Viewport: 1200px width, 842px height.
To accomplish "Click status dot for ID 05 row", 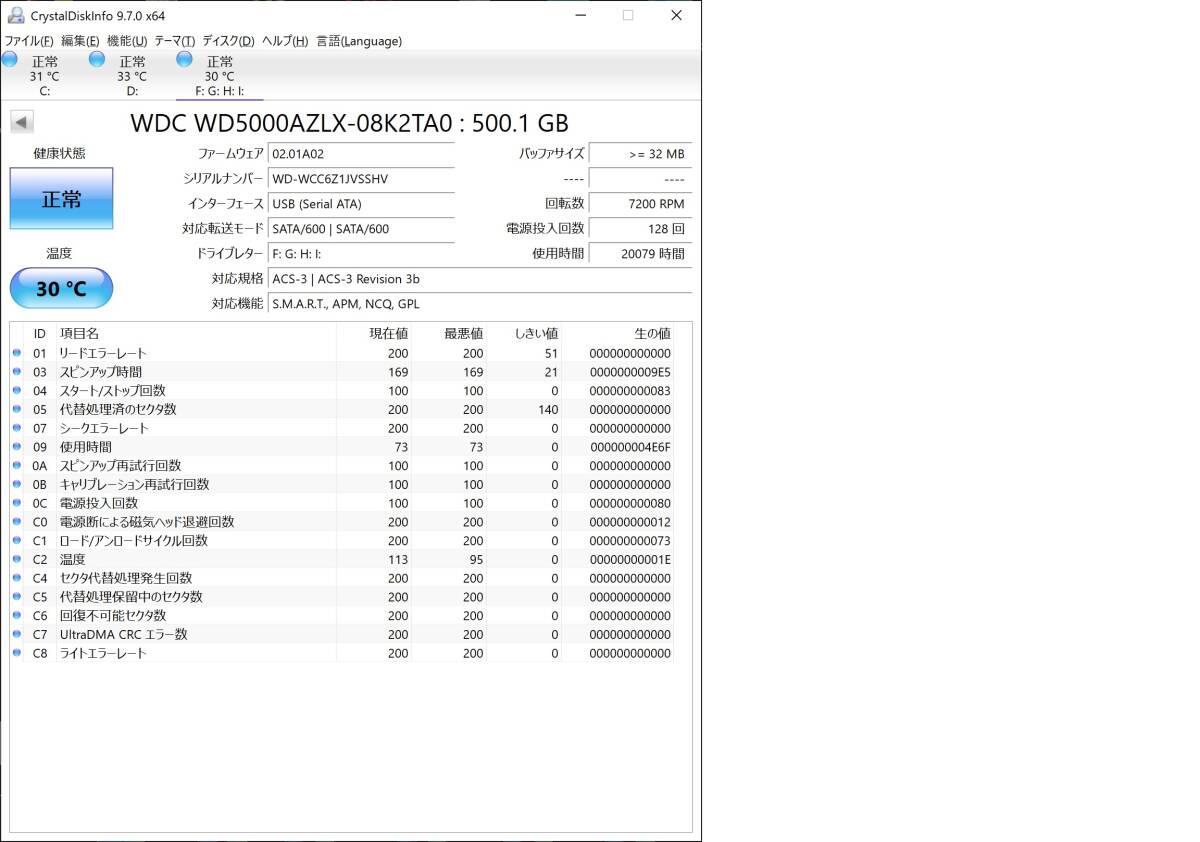I will [16, 409].
